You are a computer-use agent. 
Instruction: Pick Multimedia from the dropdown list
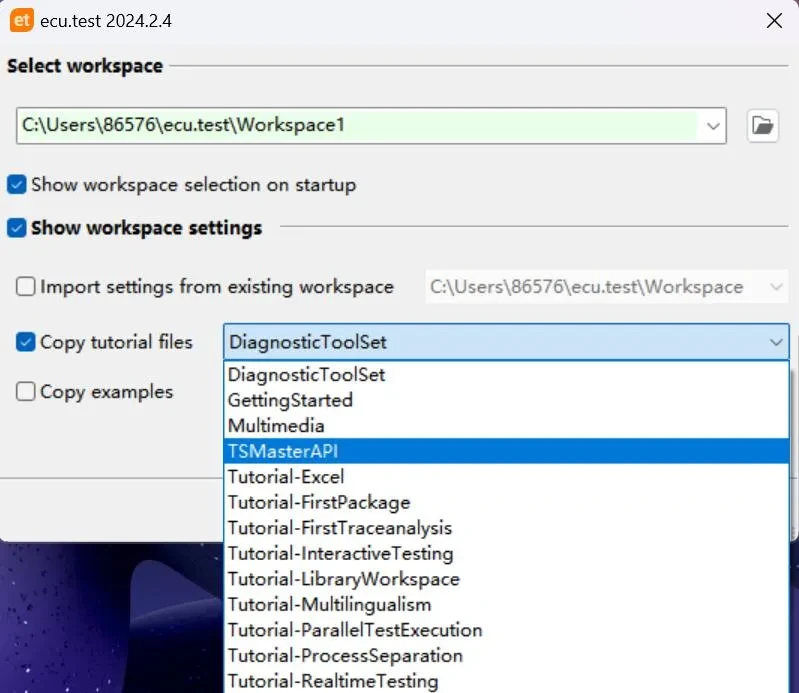pyautogui.click(x=276, y=426)
